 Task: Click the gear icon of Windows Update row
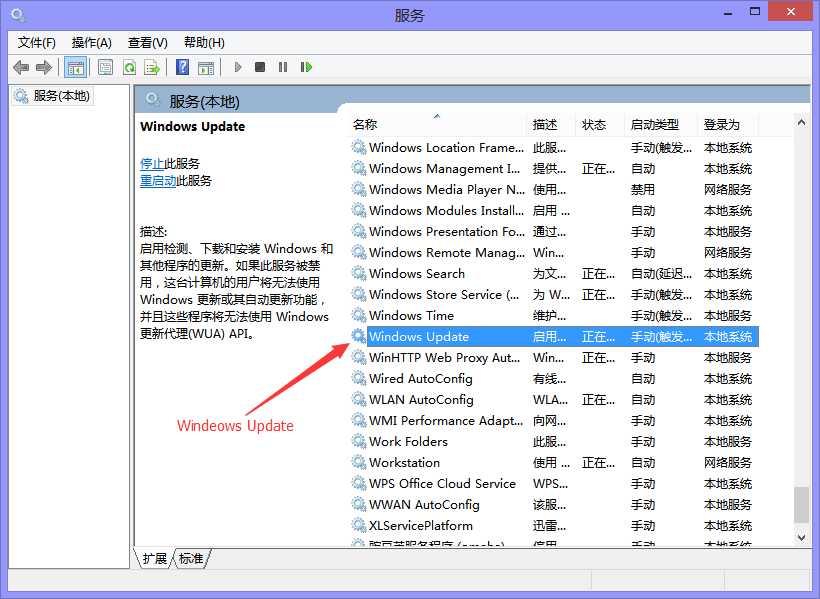pyautogui.click(x=358, y=336)
